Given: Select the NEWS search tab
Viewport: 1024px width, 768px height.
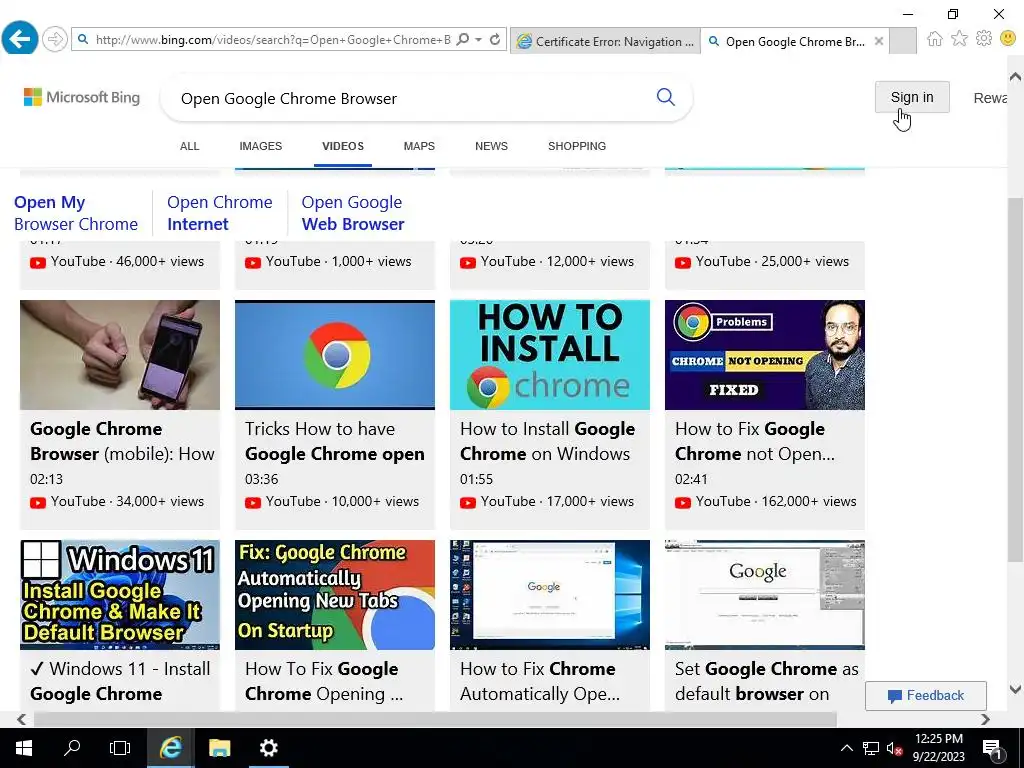Looking at the screenshot, I should point(491,146).
